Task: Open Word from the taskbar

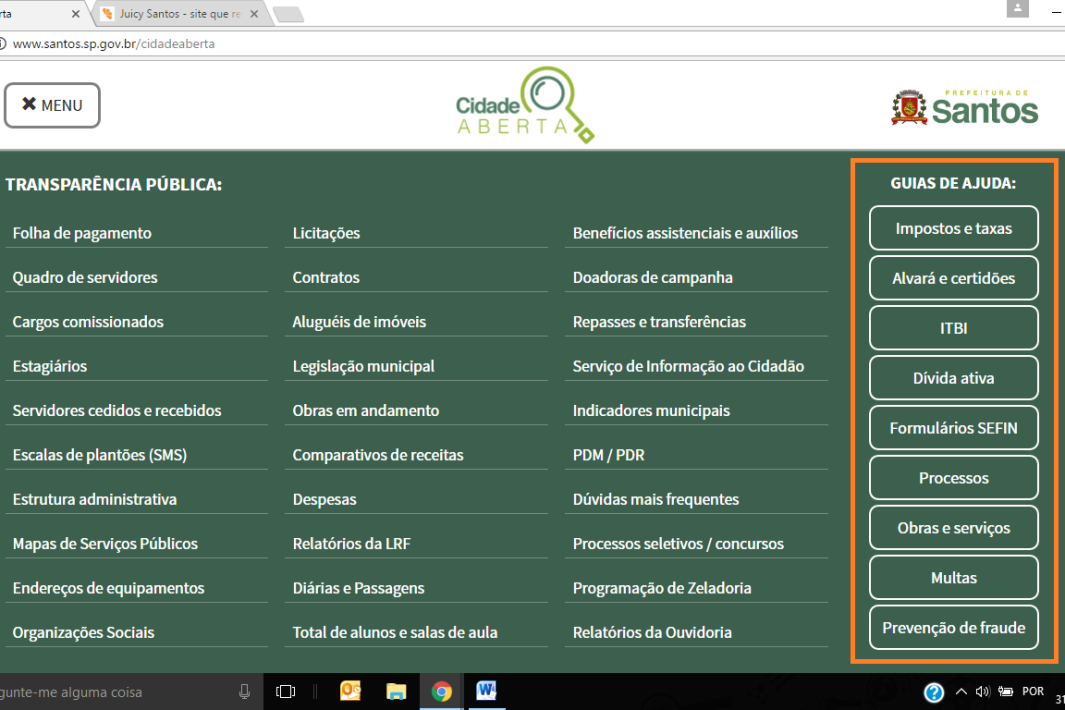Action: (x=487, y=691)
